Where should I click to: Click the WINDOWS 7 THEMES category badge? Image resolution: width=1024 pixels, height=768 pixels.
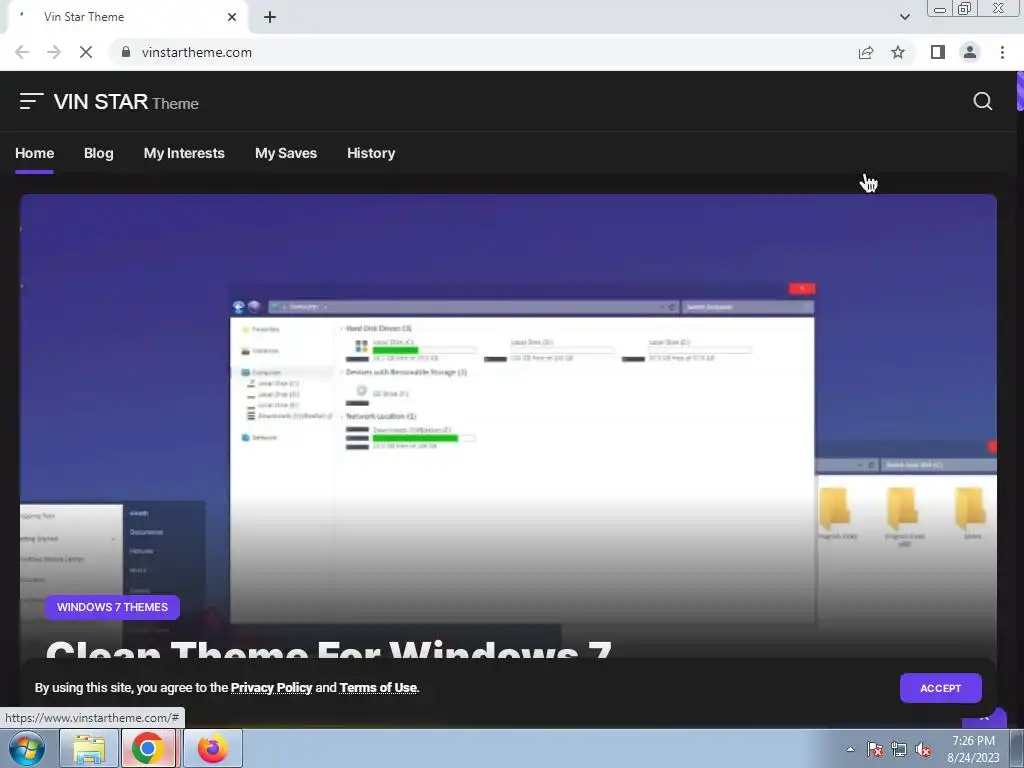point(112,607)
